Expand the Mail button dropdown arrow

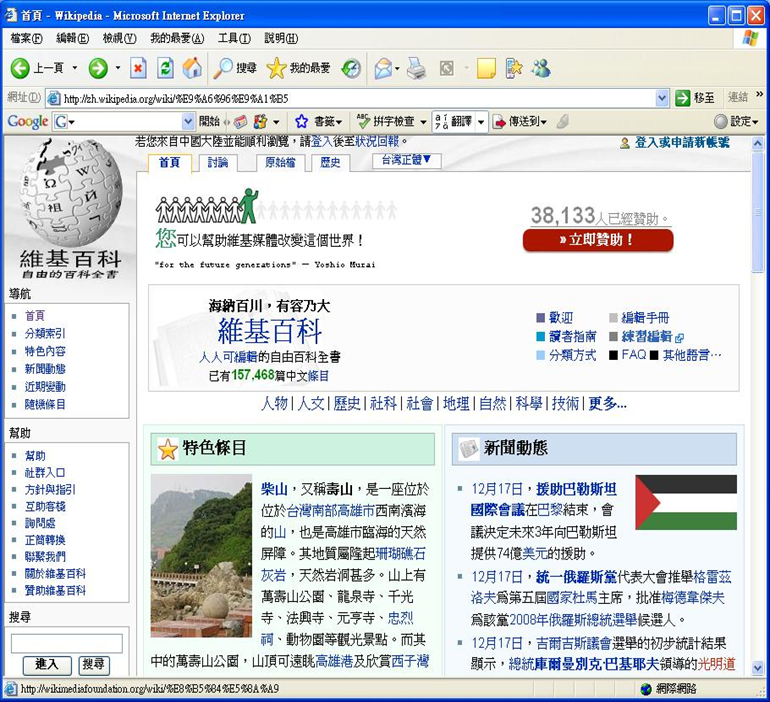397,68
